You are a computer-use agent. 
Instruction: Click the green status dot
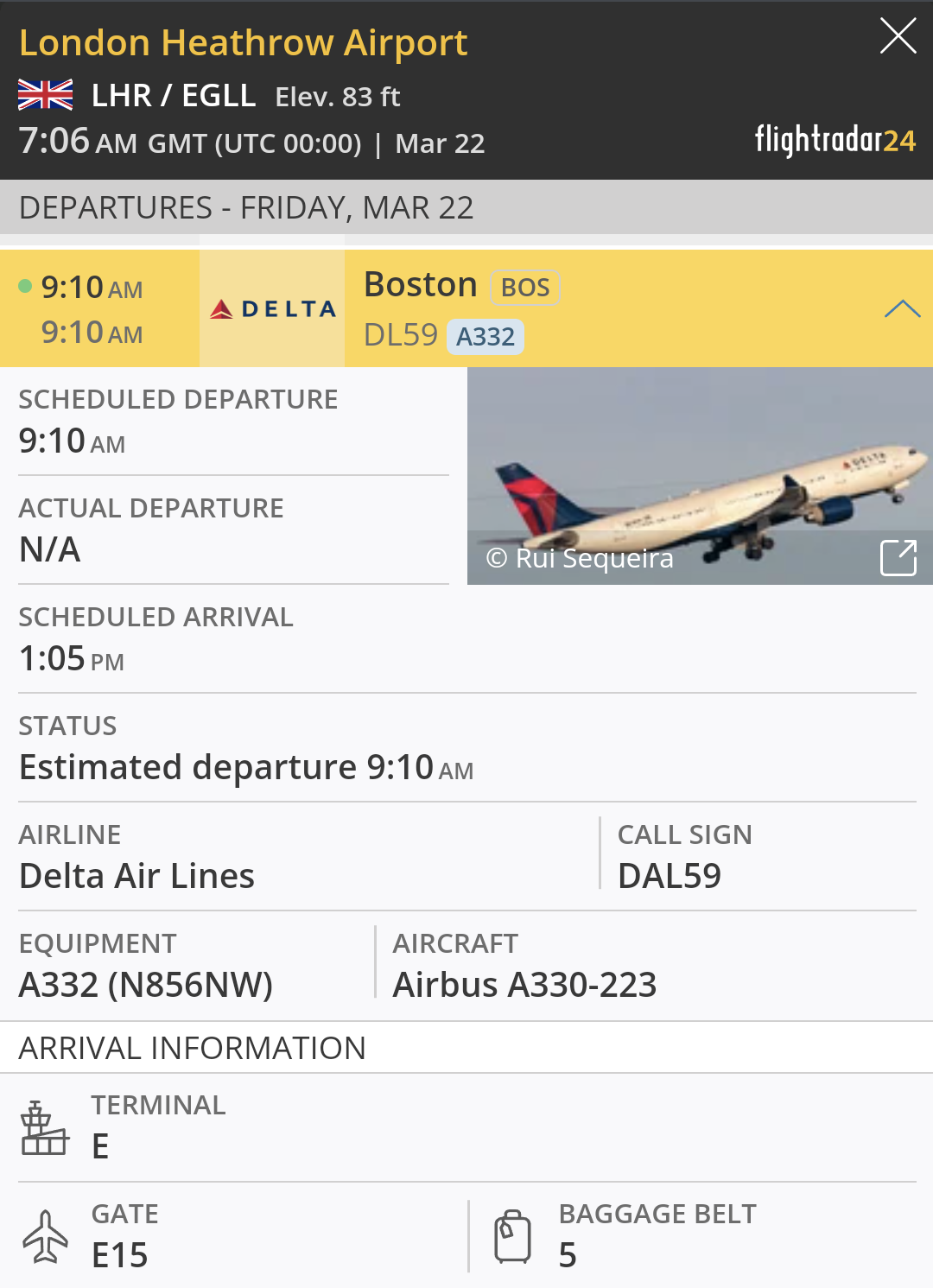pyautogui.click(x=25, y=286)
